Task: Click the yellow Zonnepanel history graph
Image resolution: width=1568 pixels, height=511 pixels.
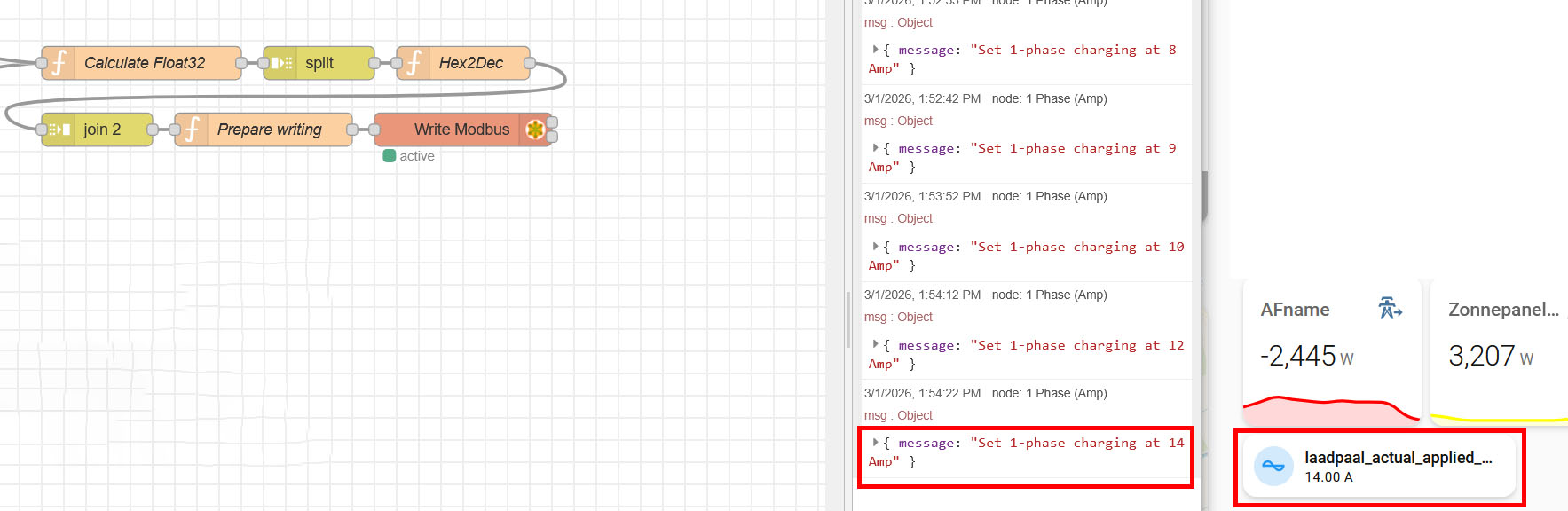Action: click(x=1500, y=418)
